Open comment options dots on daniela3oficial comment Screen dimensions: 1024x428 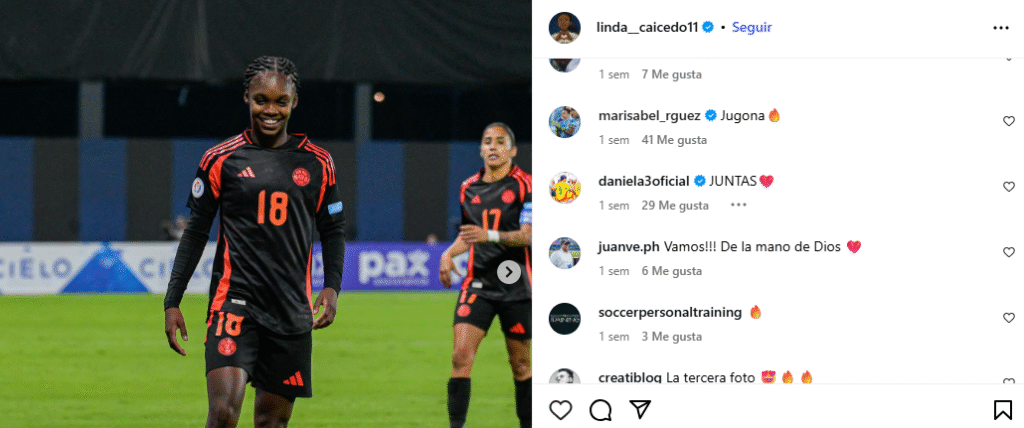tap(738, 205)
